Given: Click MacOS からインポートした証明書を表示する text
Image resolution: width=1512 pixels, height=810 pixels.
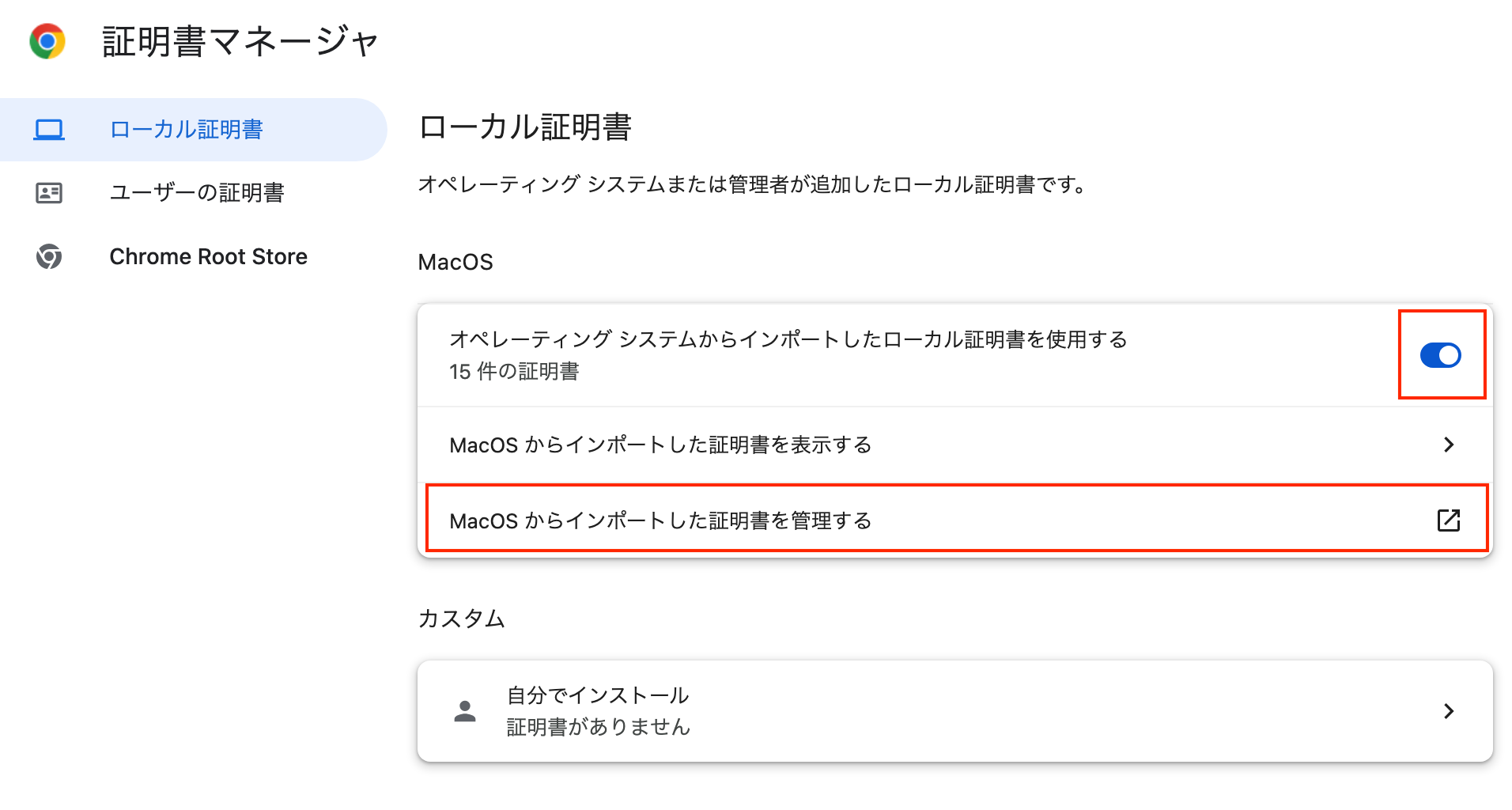Looking at the screenshot, I should coord(660,445).
